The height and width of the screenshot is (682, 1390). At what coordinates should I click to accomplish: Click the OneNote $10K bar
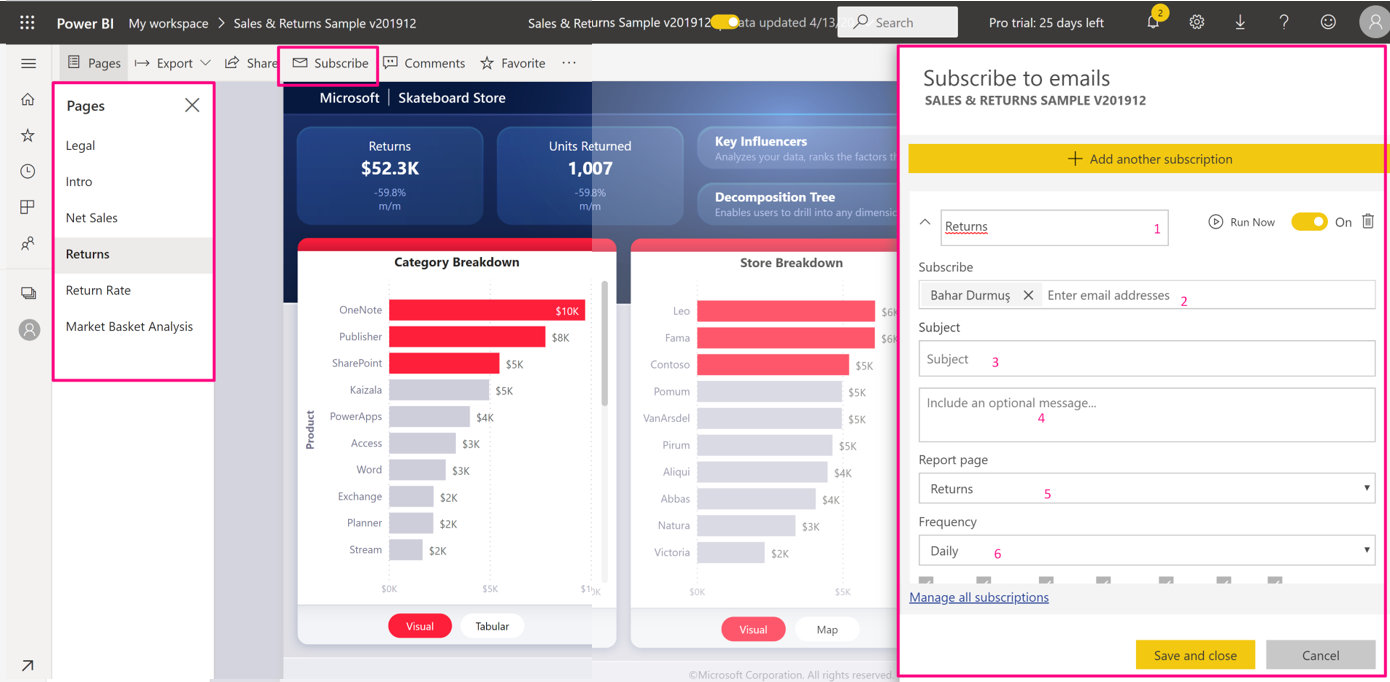(x=487, y=310)
